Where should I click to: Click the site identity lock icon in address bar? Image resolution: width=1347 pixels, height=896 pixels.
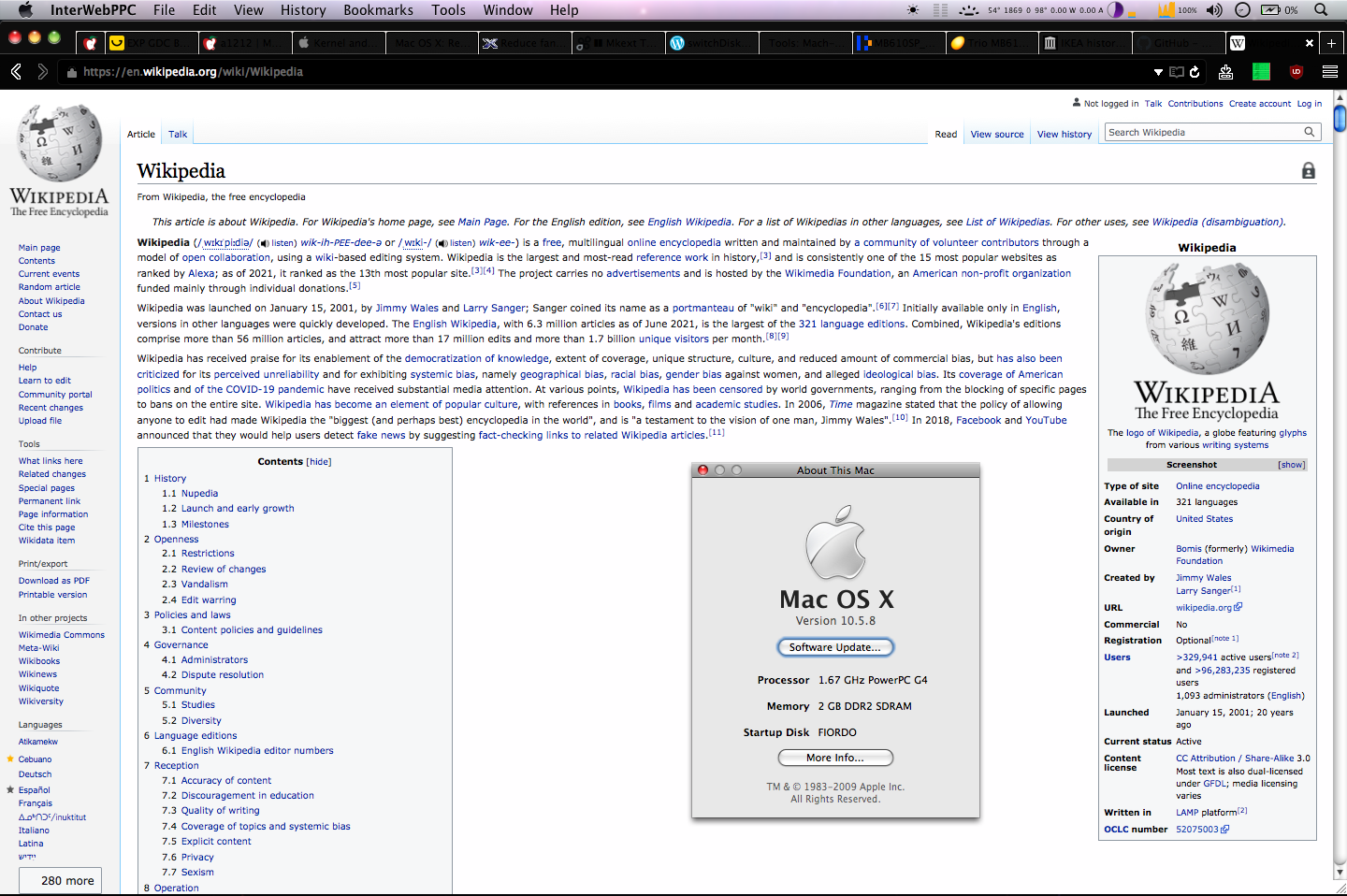(71, 72)
